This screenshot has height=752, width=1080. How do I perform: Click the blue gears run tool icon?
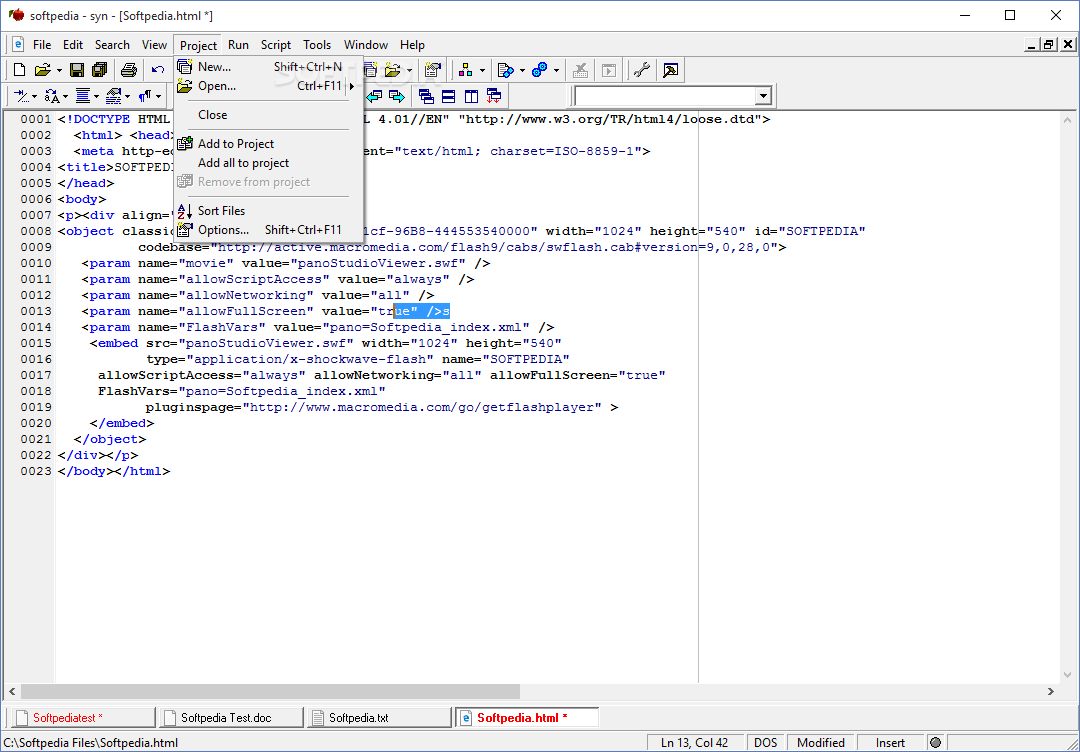pos(540,70)
